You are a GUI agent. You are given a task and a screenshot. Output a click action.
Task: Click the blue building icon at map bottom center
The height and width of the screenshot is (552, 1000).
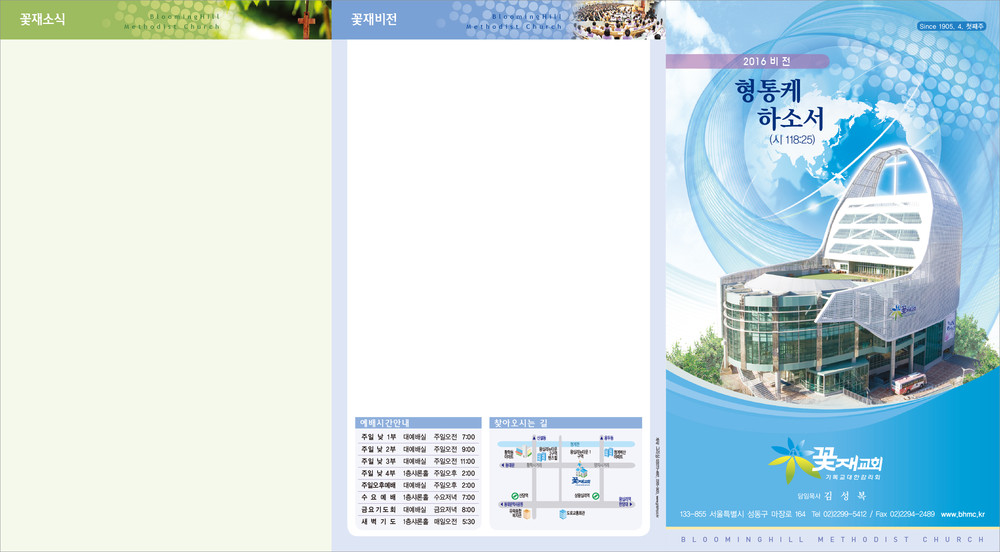coord(564,514)
